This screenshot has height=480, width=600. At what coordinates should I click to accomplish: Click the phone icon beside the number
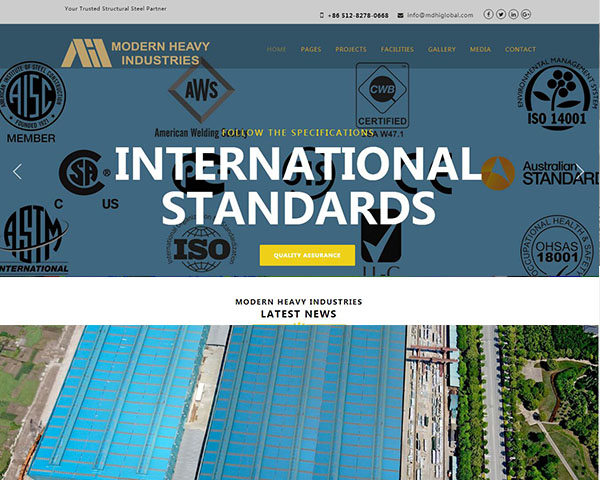(x=322, y=15)
